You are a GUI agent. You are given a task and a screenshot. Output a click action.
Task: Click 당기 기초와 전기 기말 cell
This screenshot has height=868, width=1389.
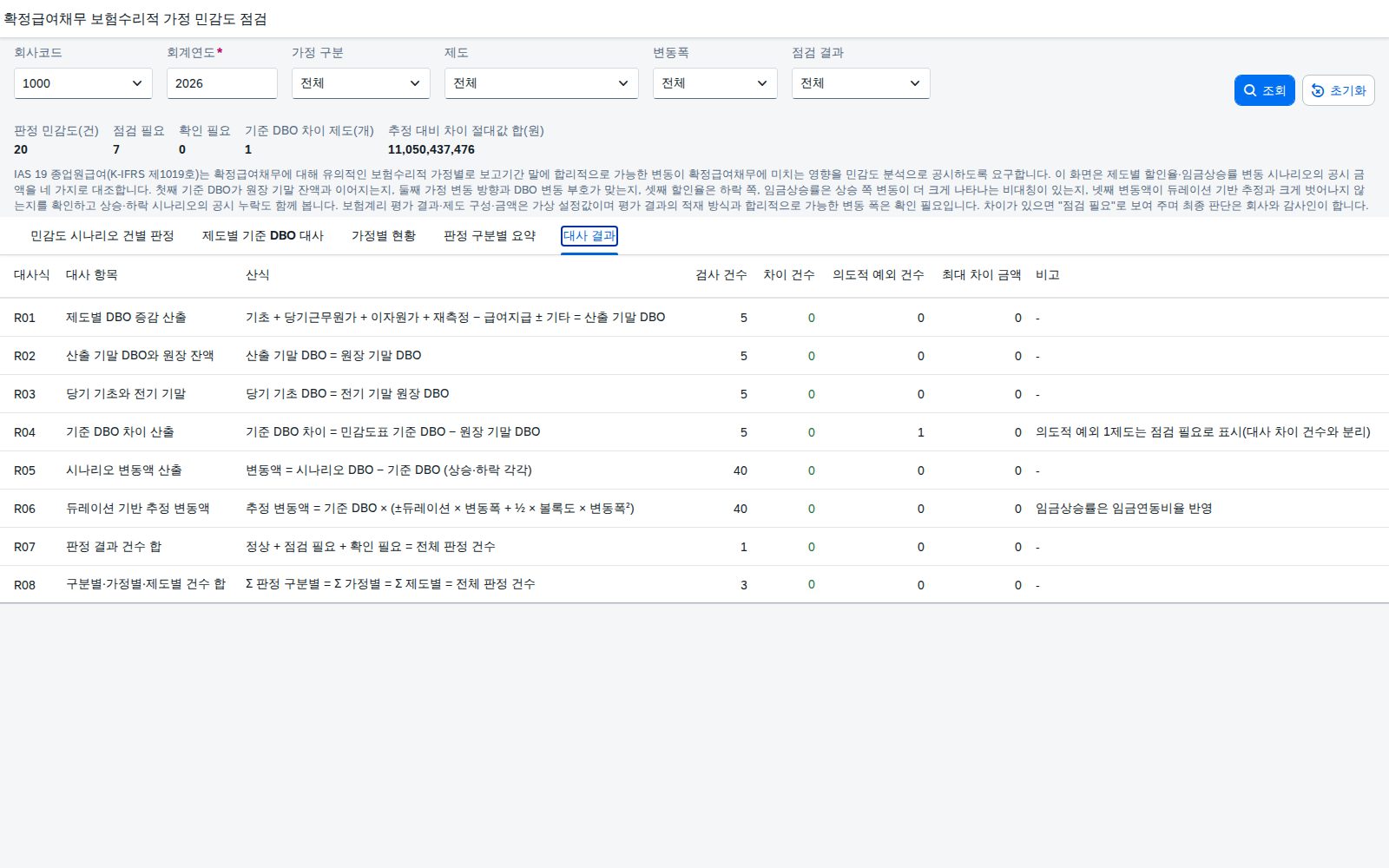click(x=127, y=394)
